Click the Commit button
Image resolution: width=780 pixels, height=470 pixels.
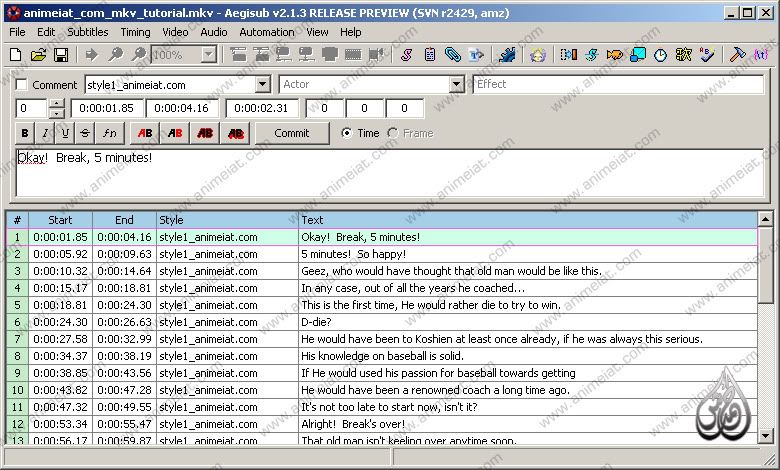(292, 133)
